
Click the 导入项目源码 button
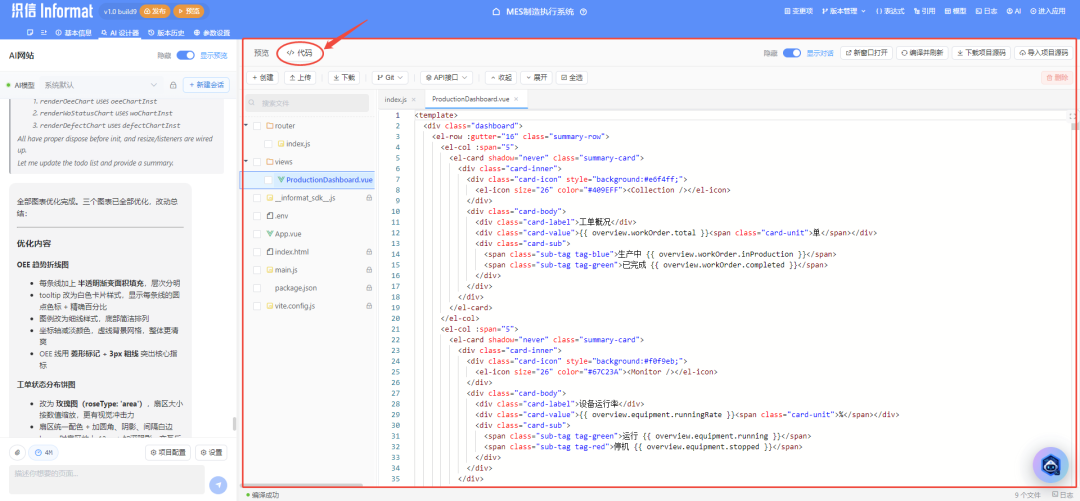click(x=1043, y=53)
